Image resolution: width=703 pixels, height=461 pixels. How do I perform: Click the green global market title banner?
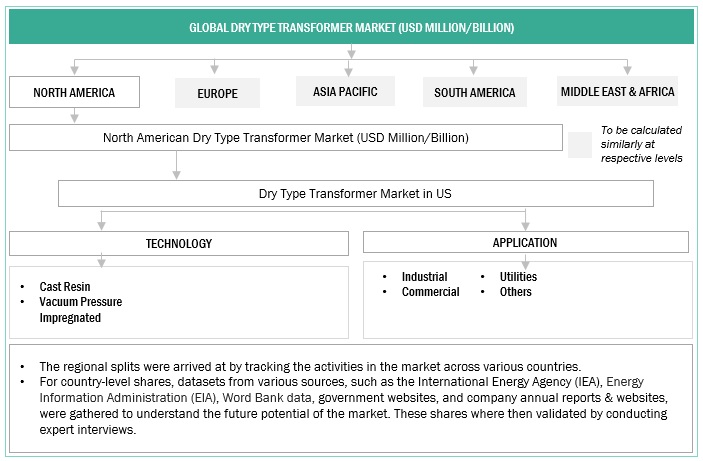coord(351,27)
